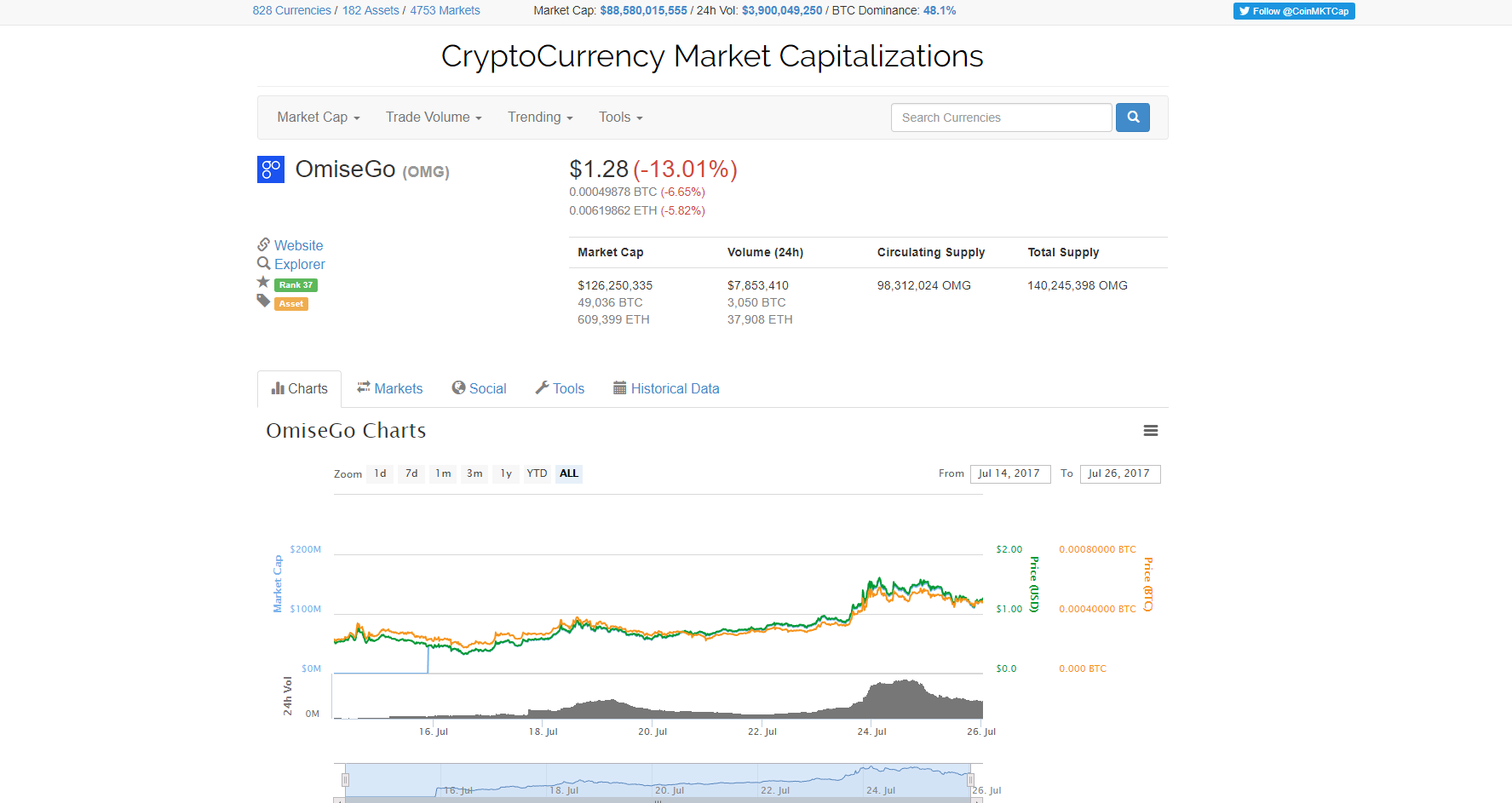
Task: Open the chart hamburger menu icon
Action: click(1151, 431)
